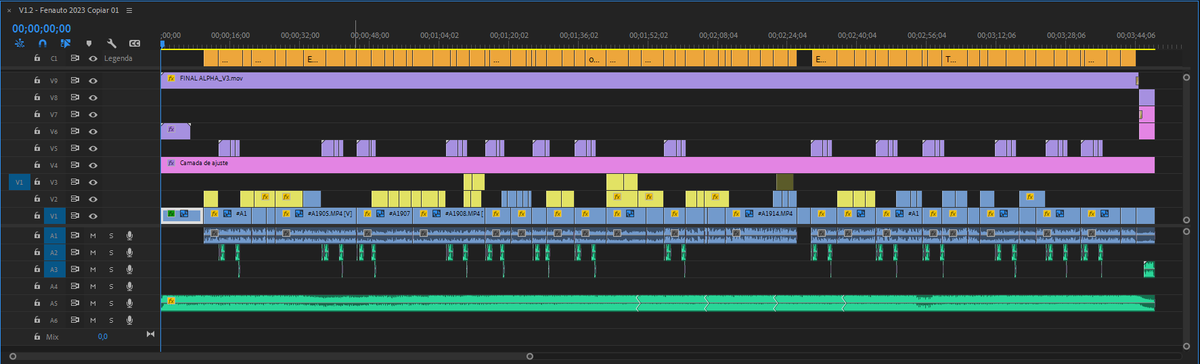Toggle sync lock on track V7
Image resolution: width=1200 pixels, height=364 pixels.
coord(75,115)
